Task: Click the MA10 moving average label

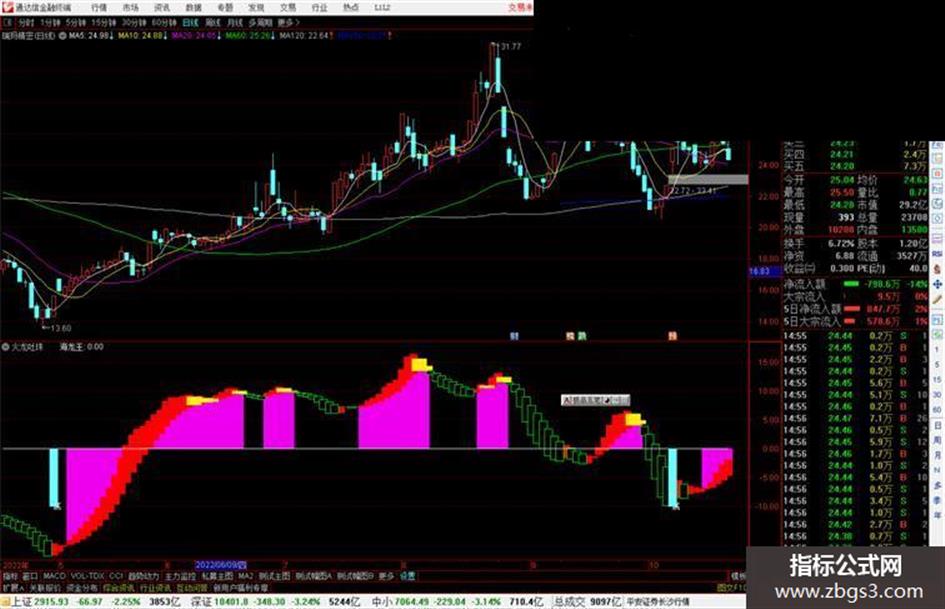Action: (x=143, y=36)
